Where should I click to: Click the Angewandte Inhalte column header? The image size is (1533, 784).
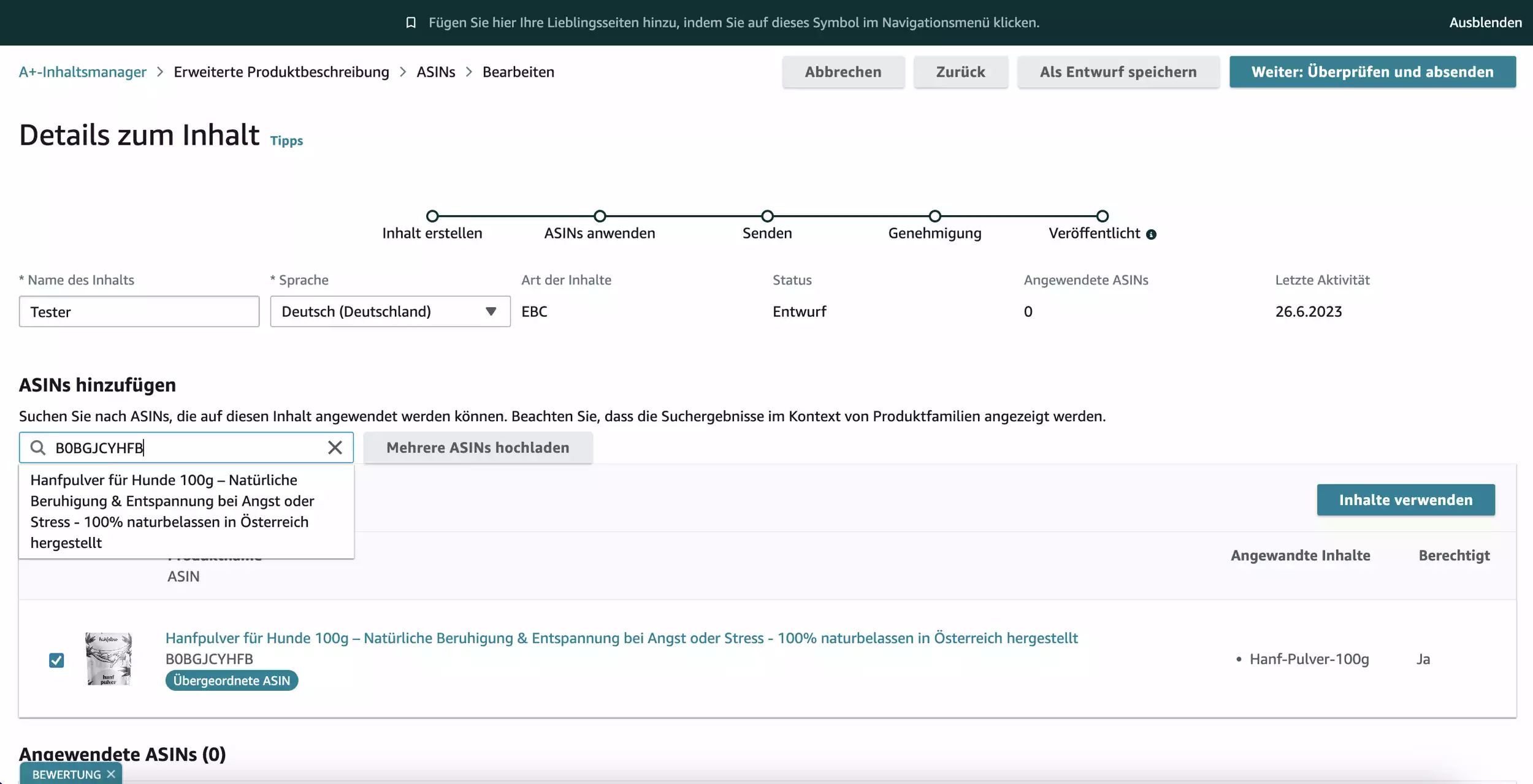pyautogui.click(x=1300, y=555)
